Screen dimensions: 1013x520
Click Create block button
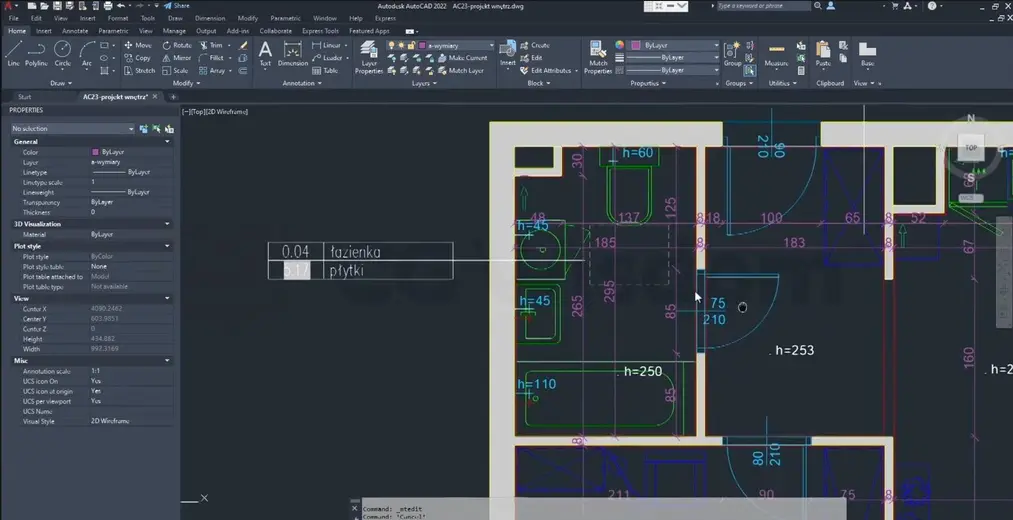[535, 45]
